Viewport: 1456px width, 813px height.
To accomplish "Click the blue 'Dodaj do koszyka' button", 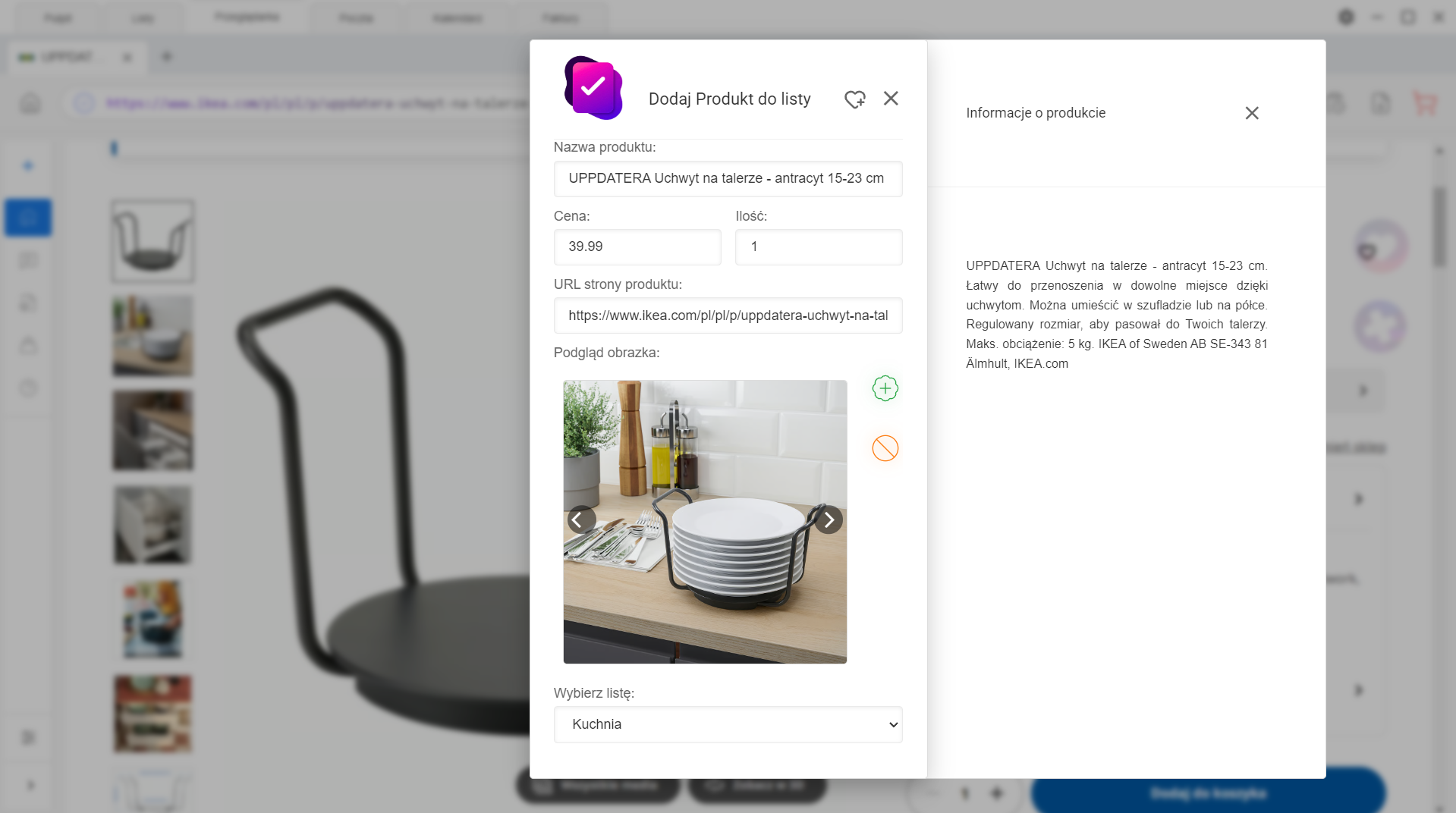I will (x=1209, y=793).
